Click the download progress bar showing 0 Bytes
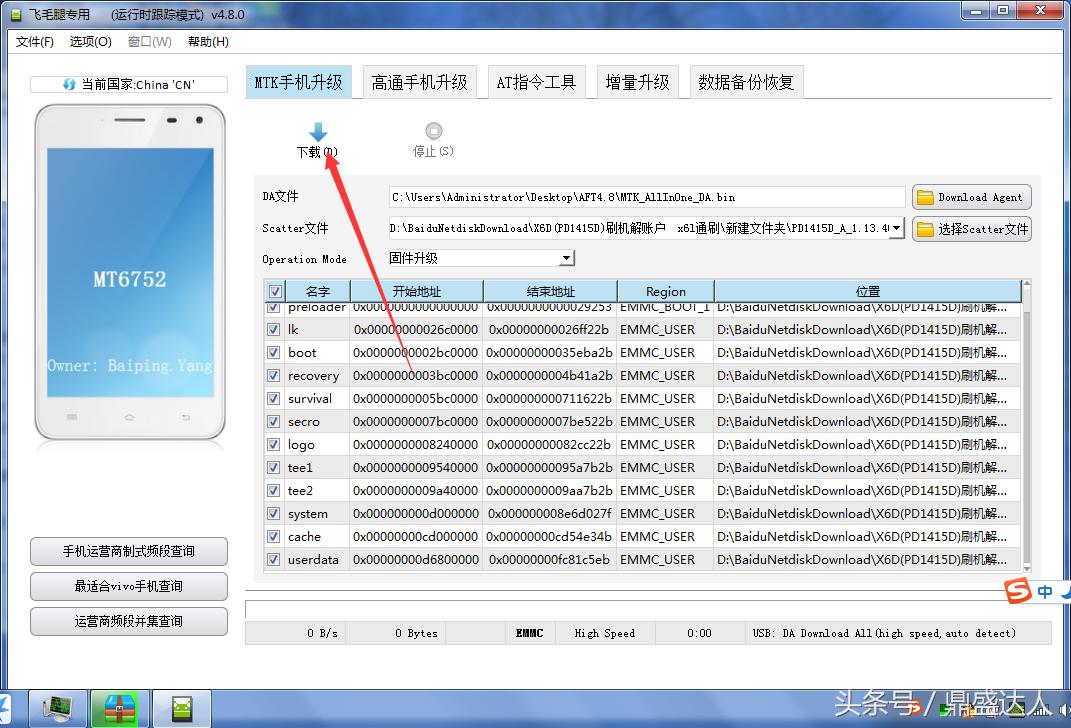This screenshot has height=728, width=1071. coord(417,633)
